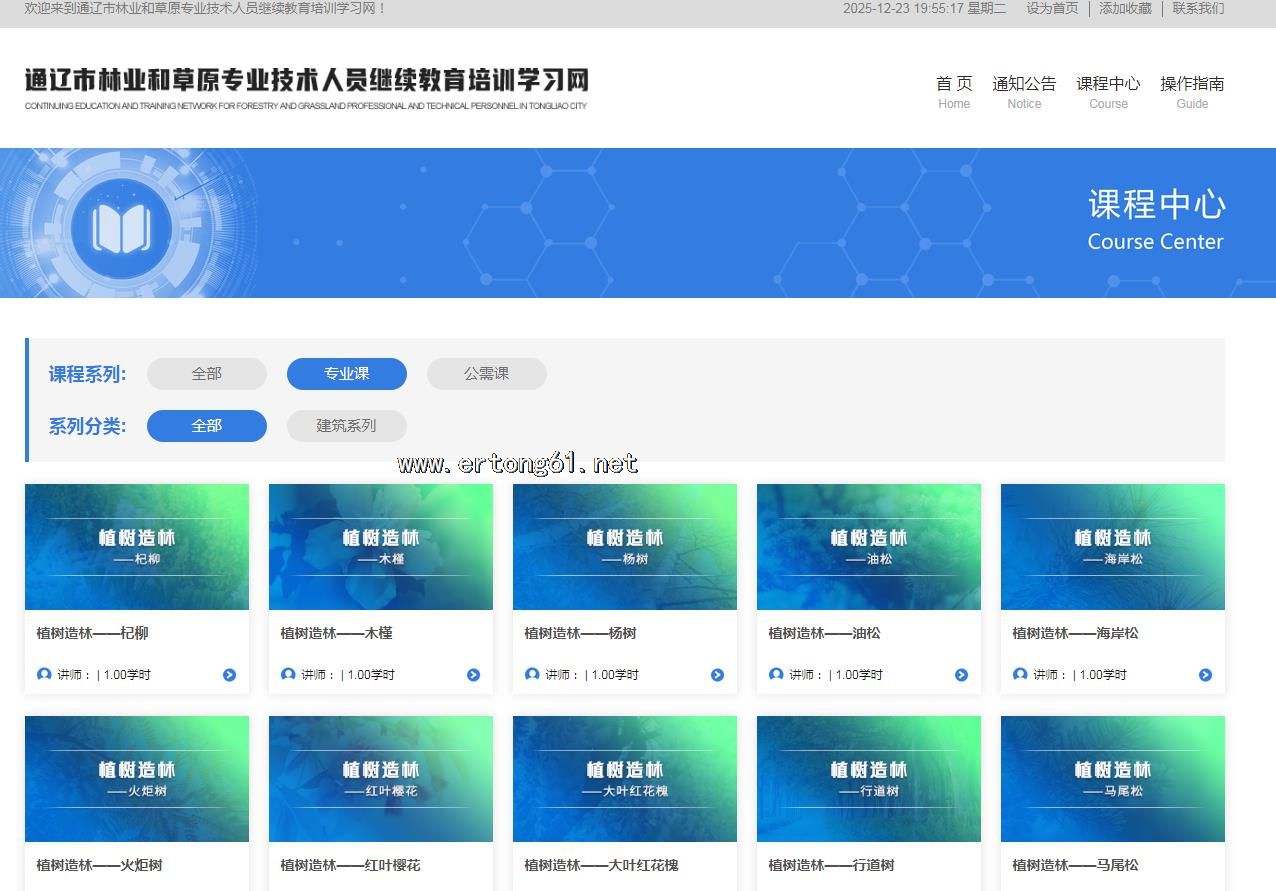Filter by 建筑系列 category
Image resolution: width=1276 pixels, height=891 pixels.
tap(347, 426)
